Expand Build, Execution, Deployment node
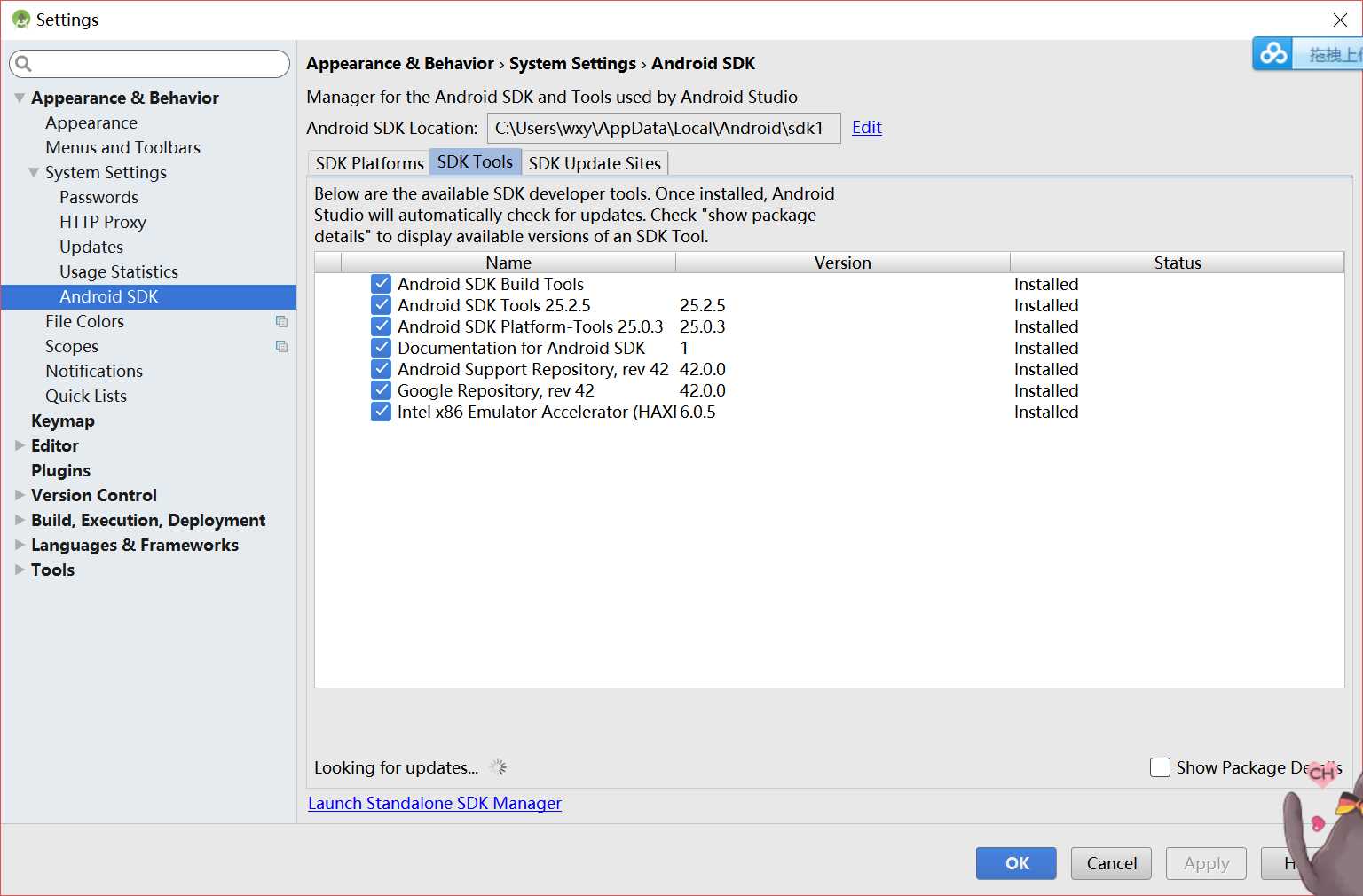 pos(20,520)
